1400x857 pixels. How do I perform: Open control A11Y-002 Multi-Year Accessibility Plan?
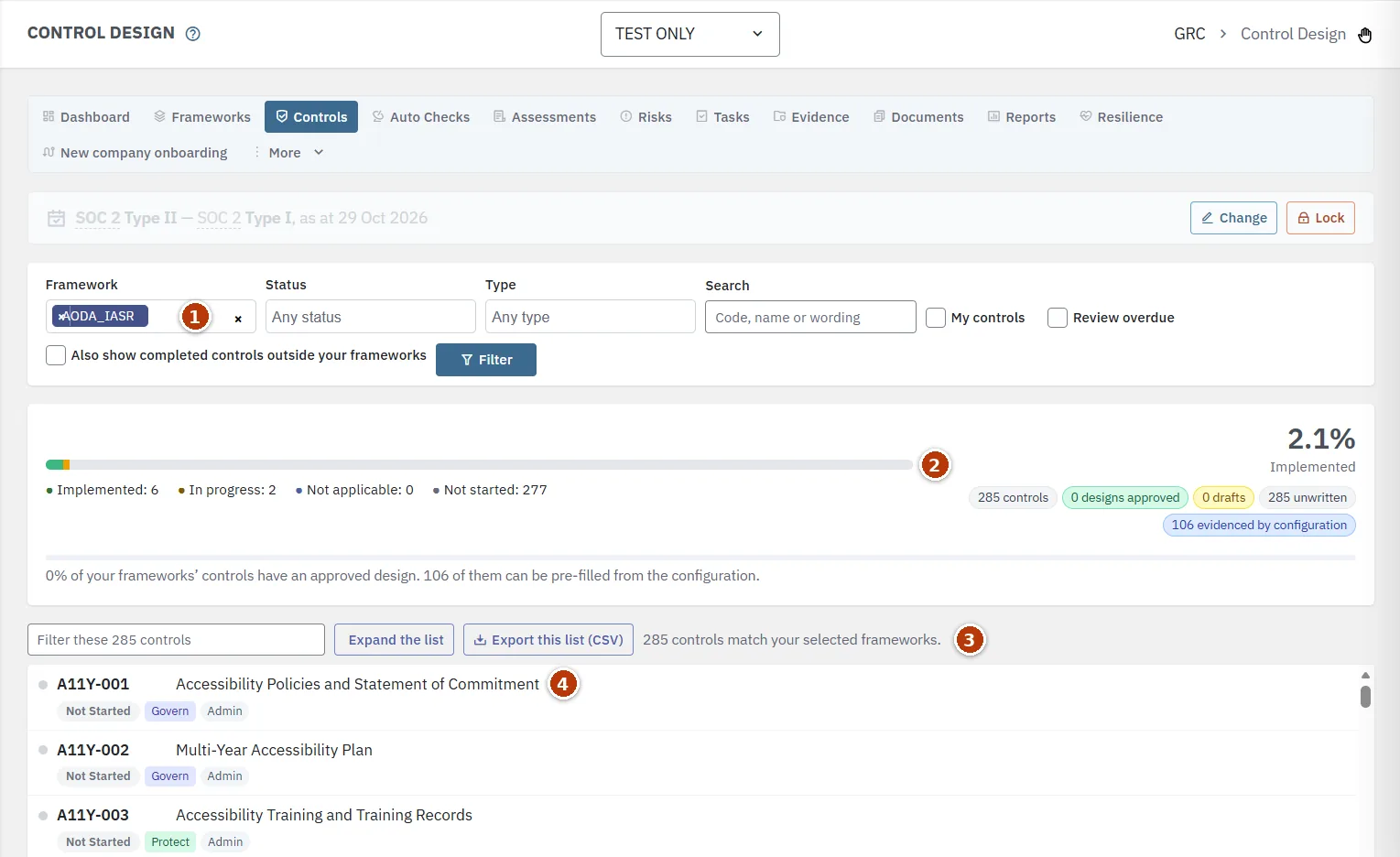693,763
